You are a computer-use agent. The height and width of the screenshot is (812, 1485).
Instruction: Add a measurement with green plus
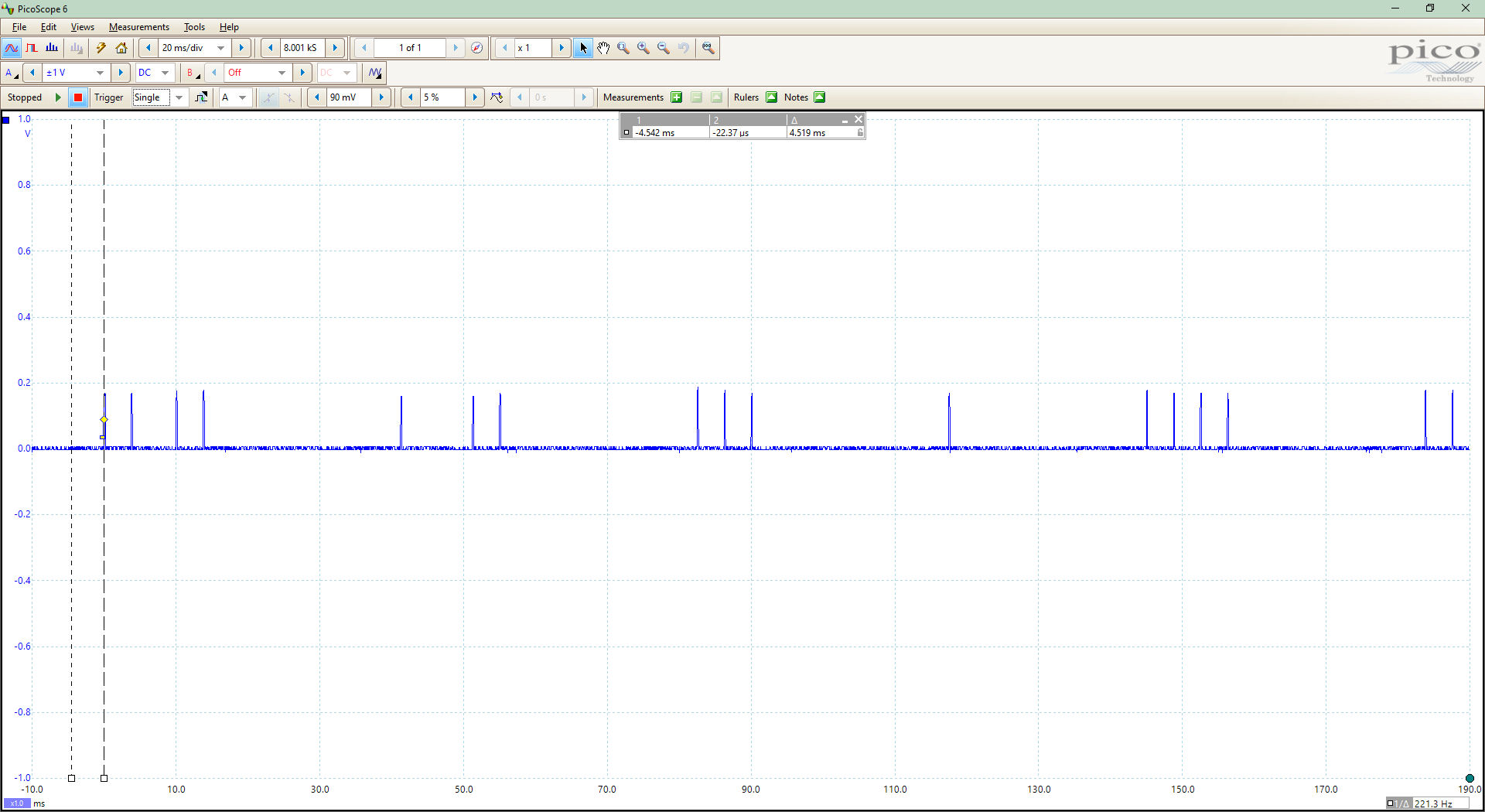pyautogui.click(x=677, y=97)
